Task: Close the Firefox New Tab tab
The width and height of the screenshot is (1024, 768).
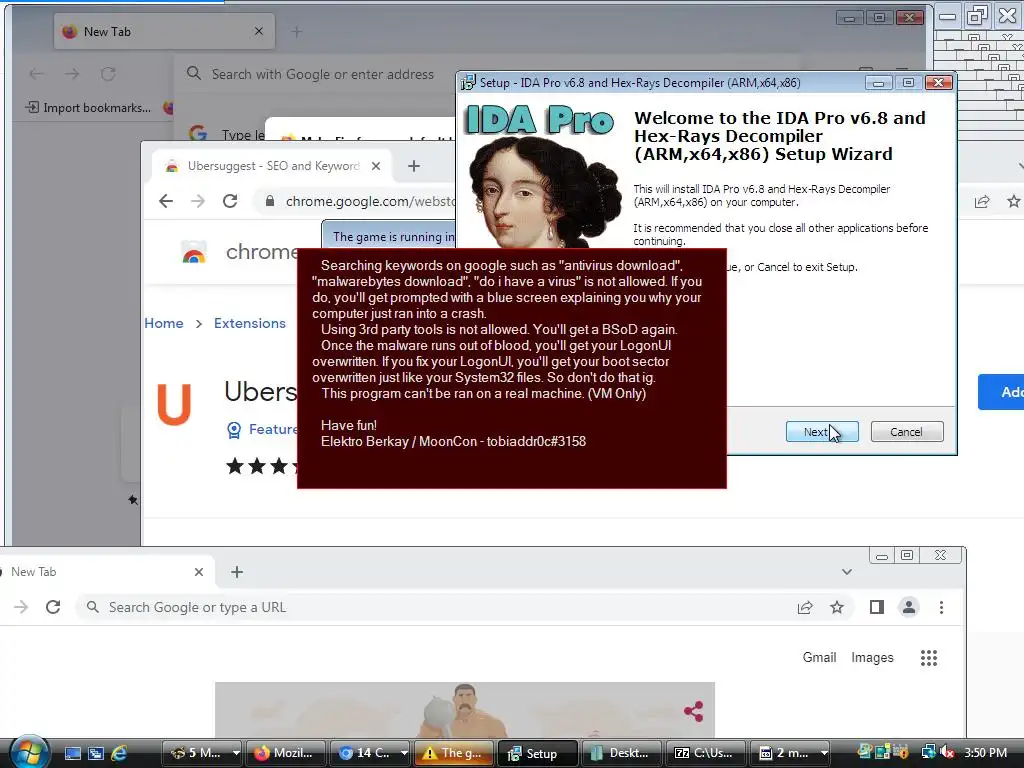Action: pyautogui.click(x=259, y=31)
